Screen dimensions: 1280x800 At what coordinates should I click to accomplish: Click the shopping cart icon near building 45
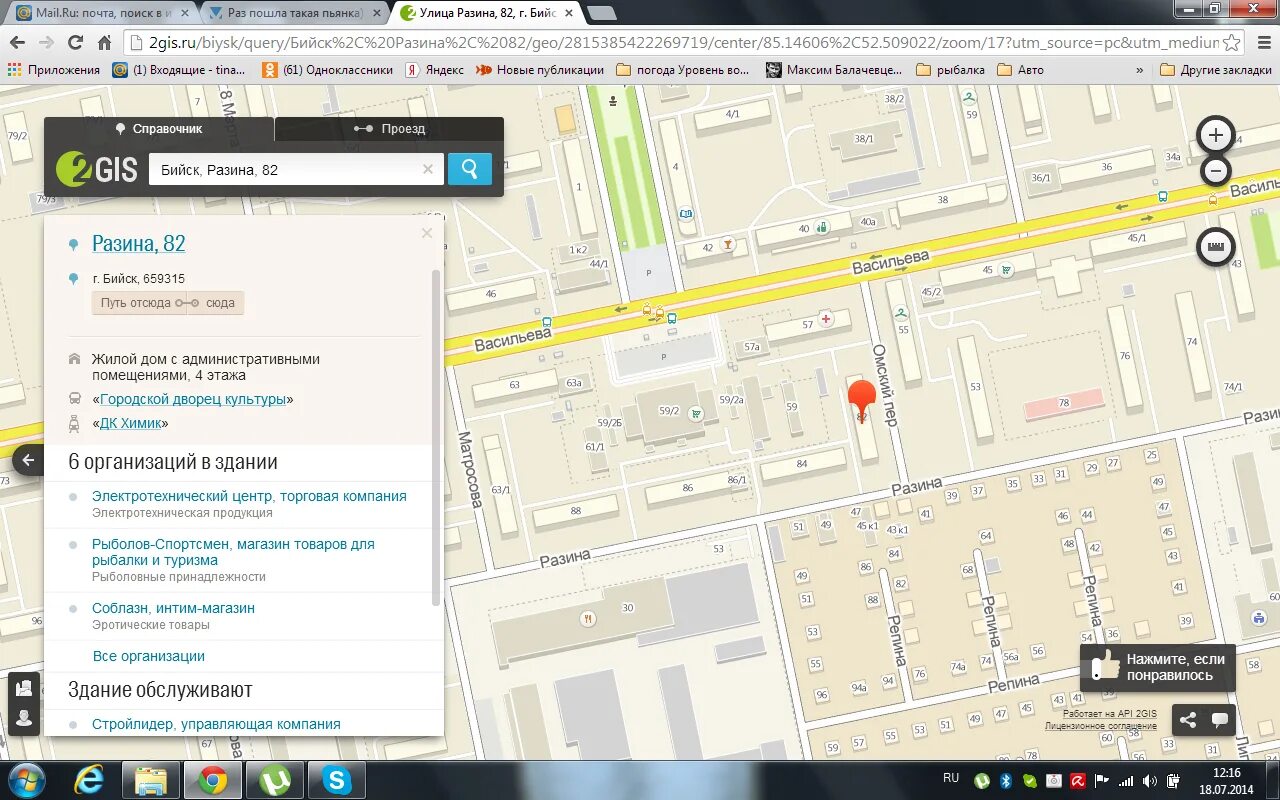(x=1006, y=270)
